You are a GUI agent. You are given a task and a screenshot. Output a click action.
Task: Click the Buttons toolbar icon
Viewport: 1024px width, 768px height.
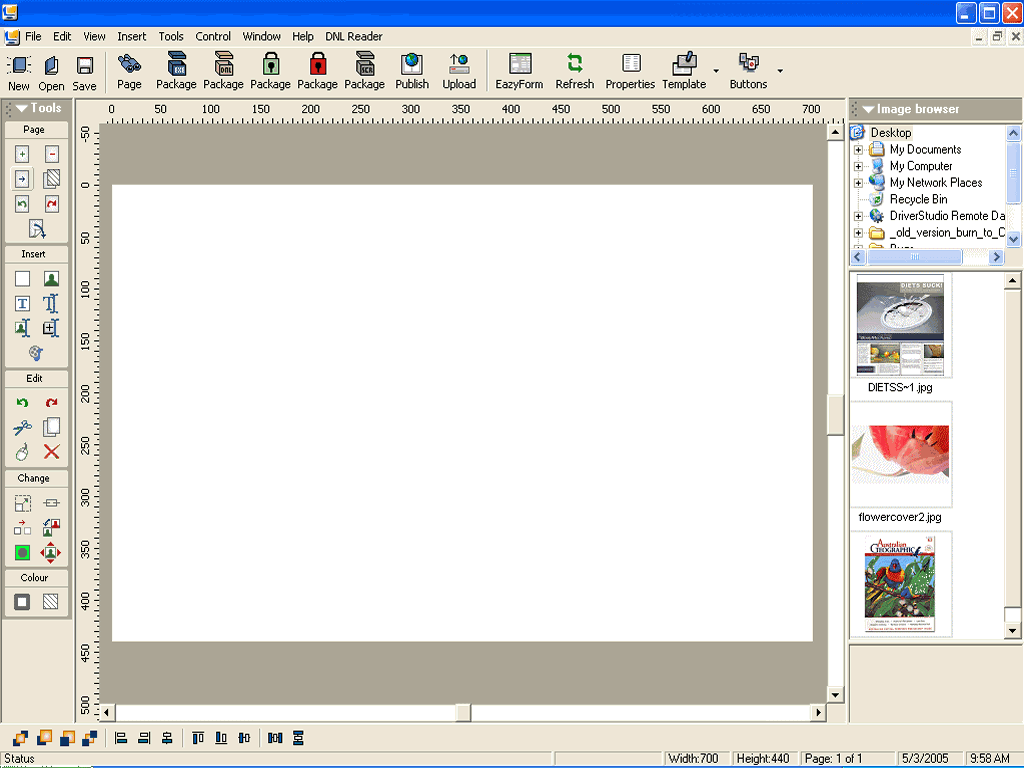[x=748, y=63]
